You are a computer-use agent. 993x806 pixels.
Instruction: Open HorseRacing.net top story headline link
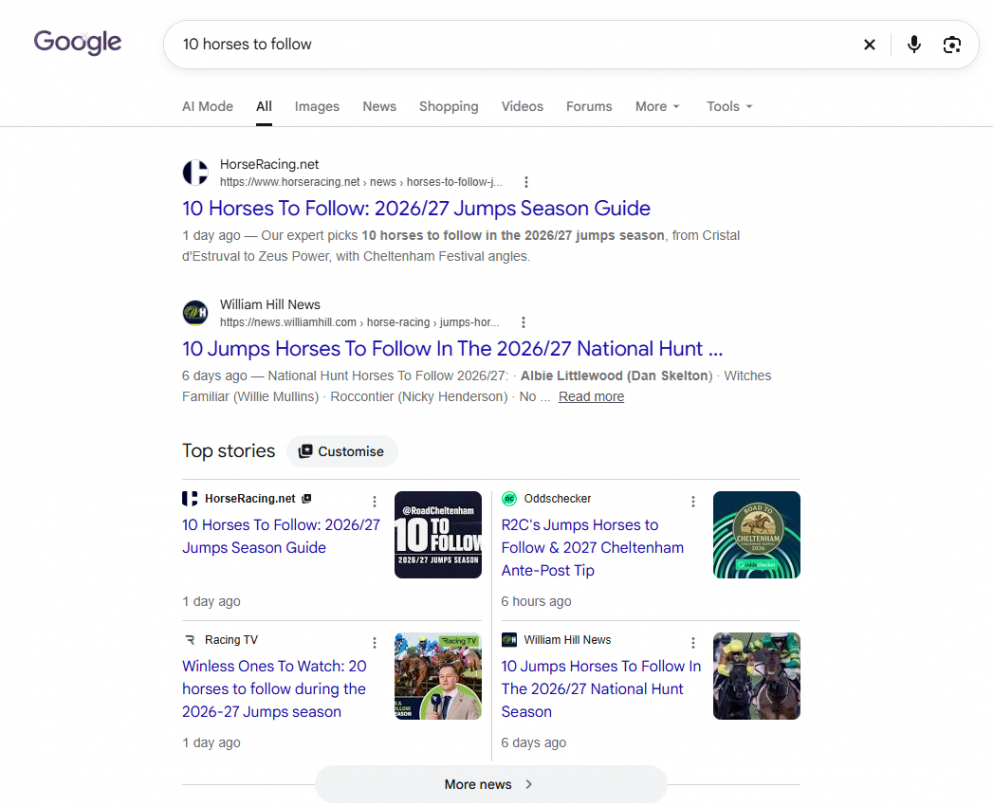pyautogui.click(x=281, y=536)
